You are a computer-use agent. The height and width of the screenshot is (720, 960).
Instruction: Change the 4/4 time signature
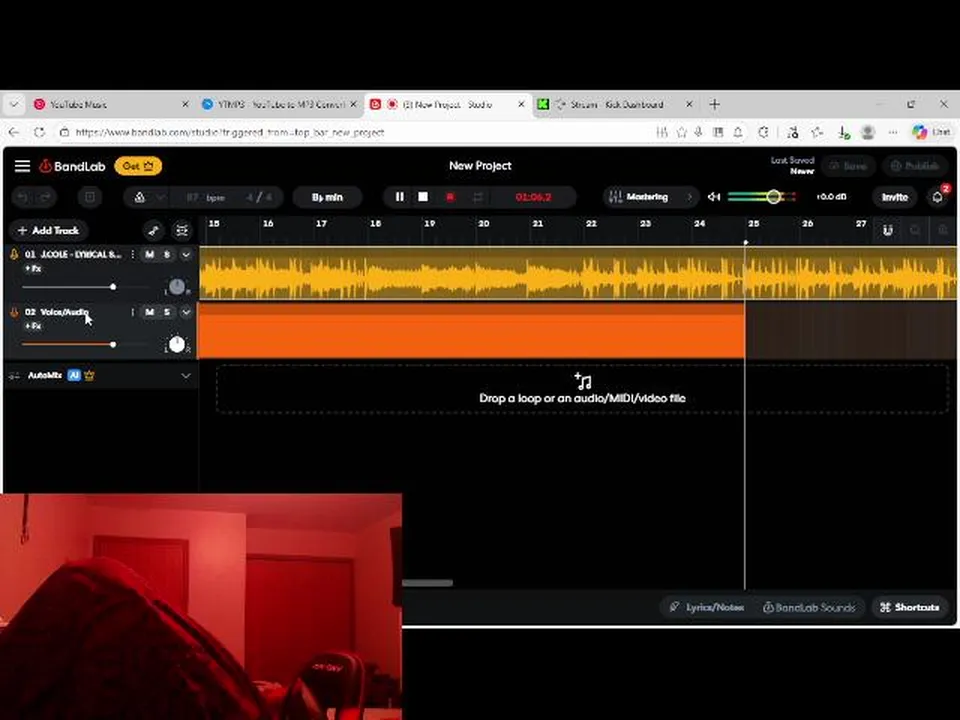pyautogui.click(x=259, y=197)
